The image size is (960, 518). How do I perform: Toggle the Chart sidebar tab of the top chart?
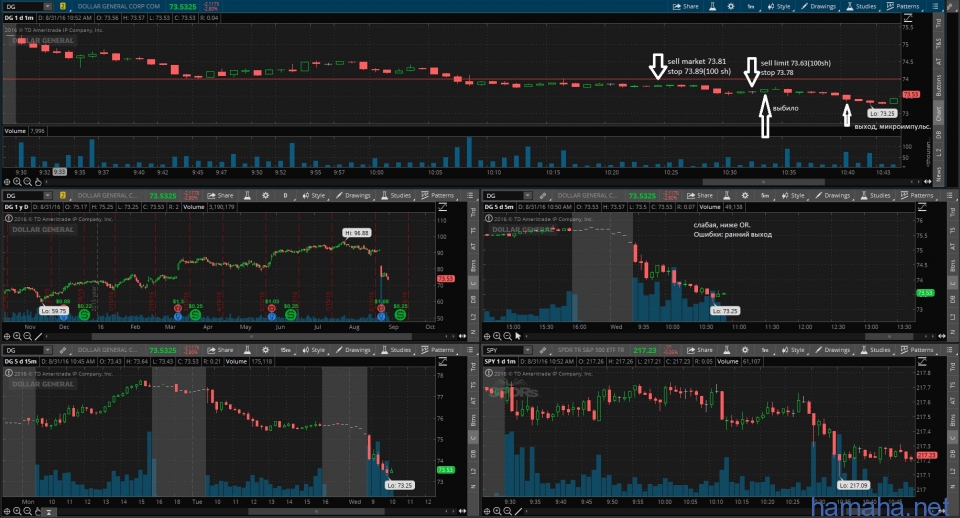(938, 114)
